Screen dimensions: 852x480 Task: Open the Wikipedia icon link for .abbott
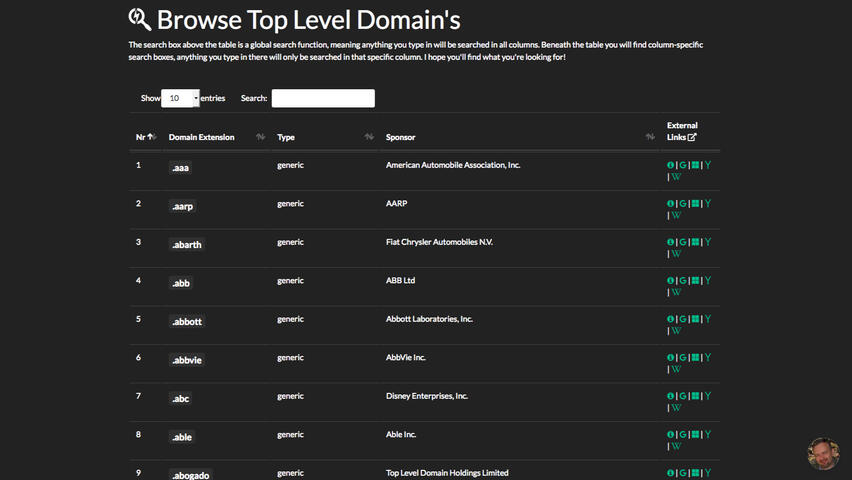[677, 331]
